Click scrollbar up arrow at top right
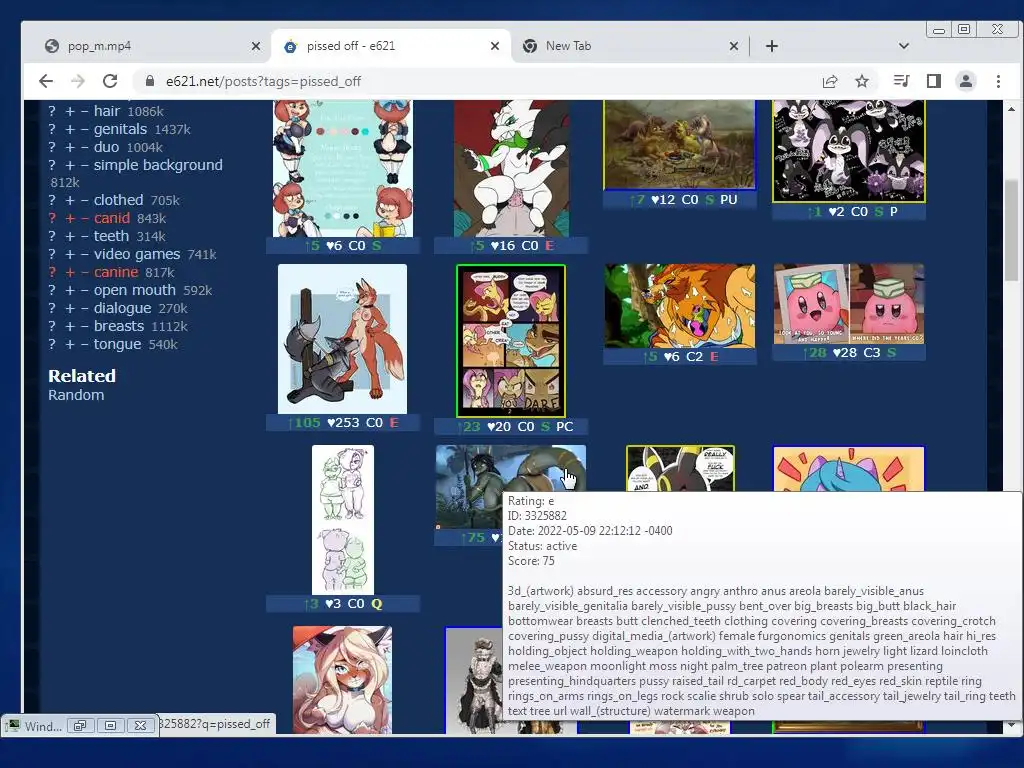 [1012, 108]
